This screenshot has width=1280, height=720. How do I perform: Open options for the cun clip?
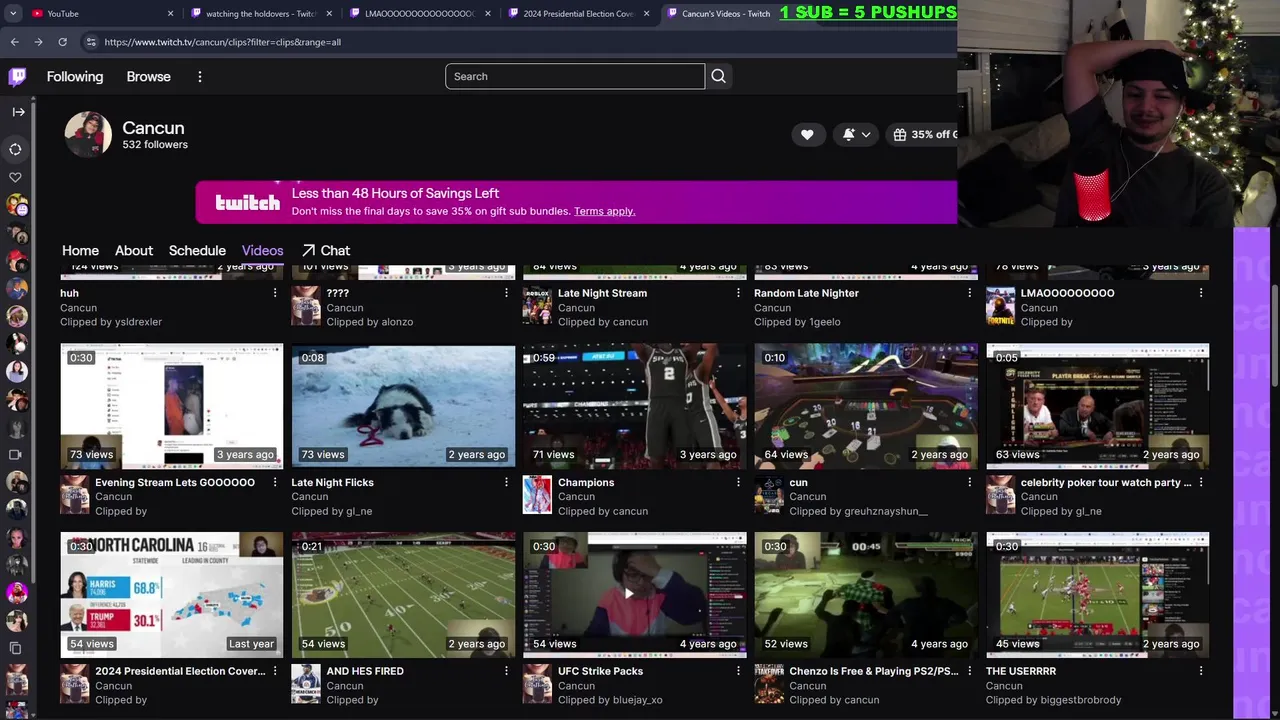[969, 482]
